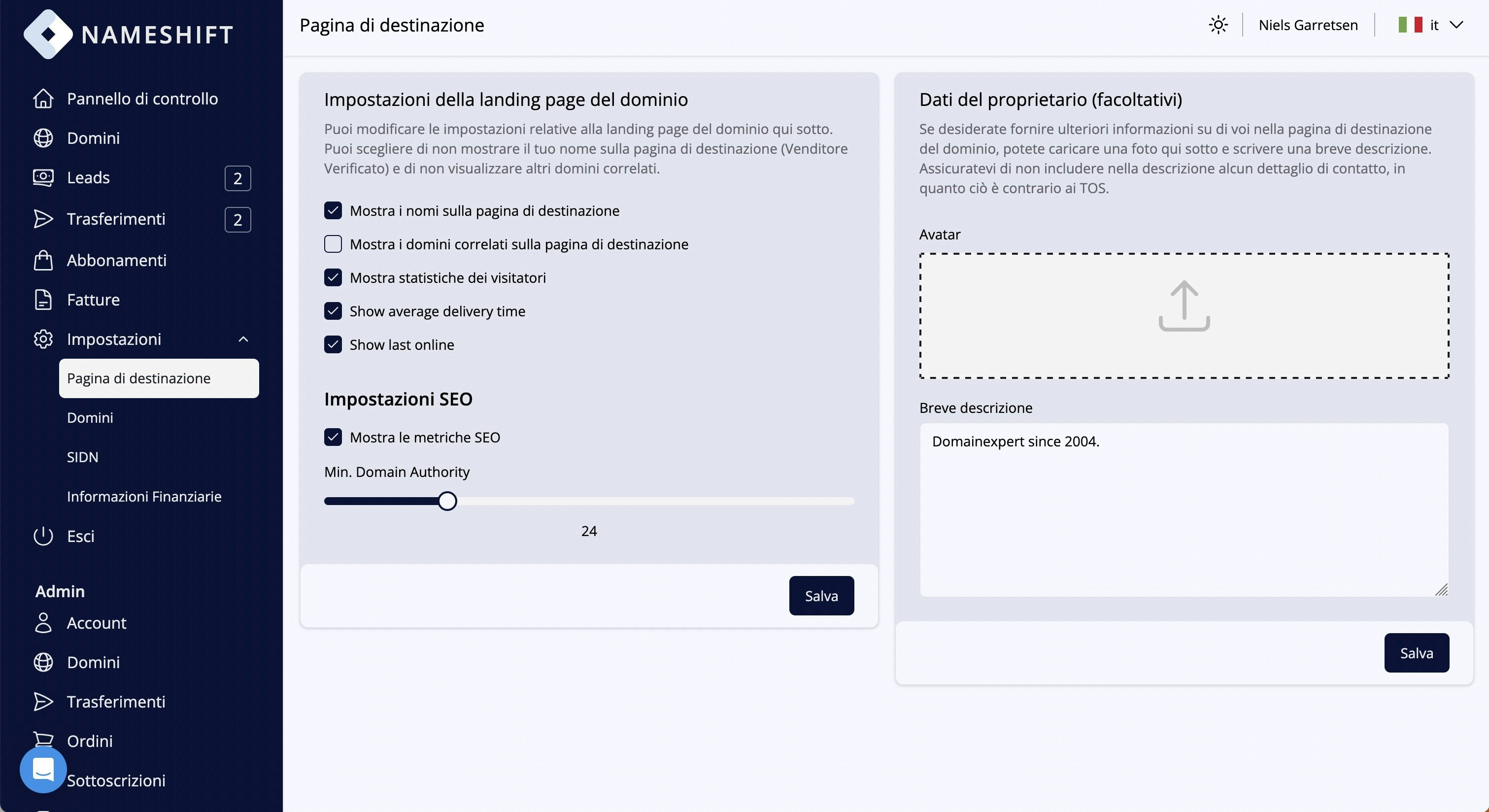
Task: Disable Mostra le metriche SEO checkbox
Action: pyautogui.click(x=333, y=438)
